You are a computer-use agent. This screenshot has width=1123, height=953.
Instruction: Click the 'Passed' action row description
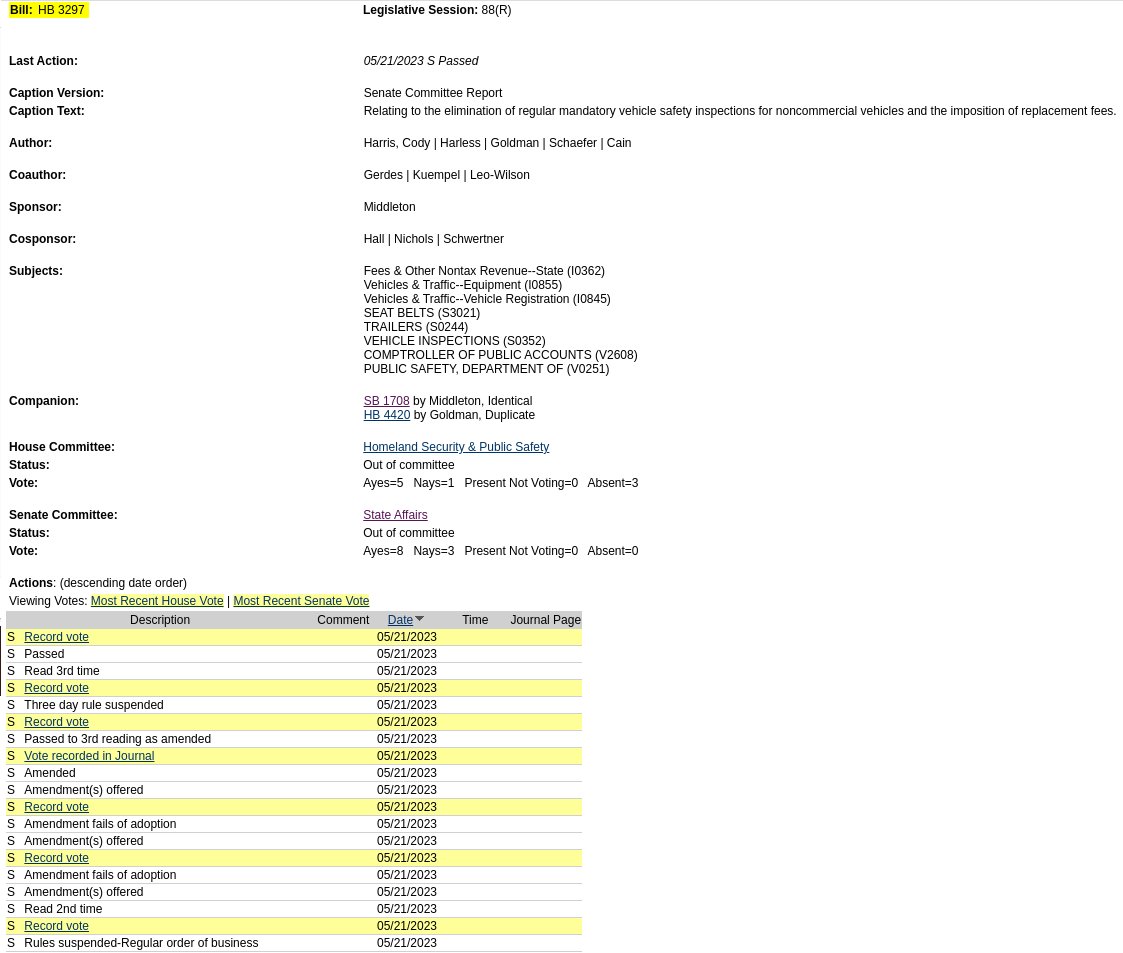(x=44, y=654)
